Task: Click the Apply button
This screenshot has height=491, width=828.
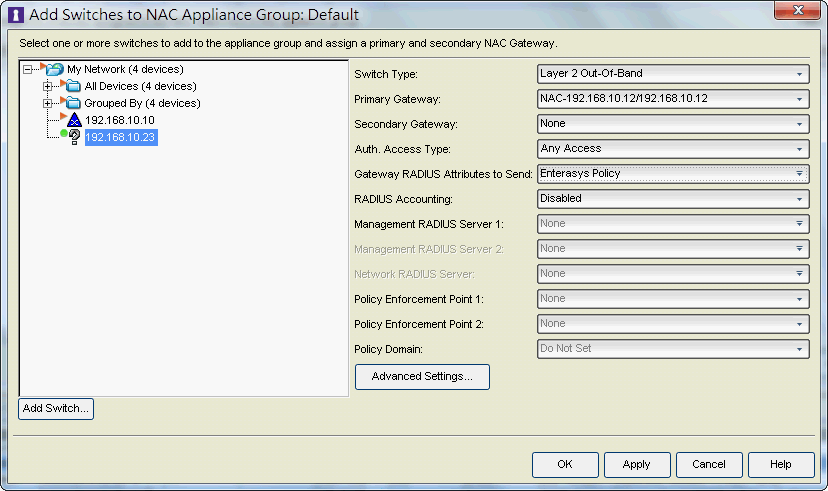Action: click(637, 465)
